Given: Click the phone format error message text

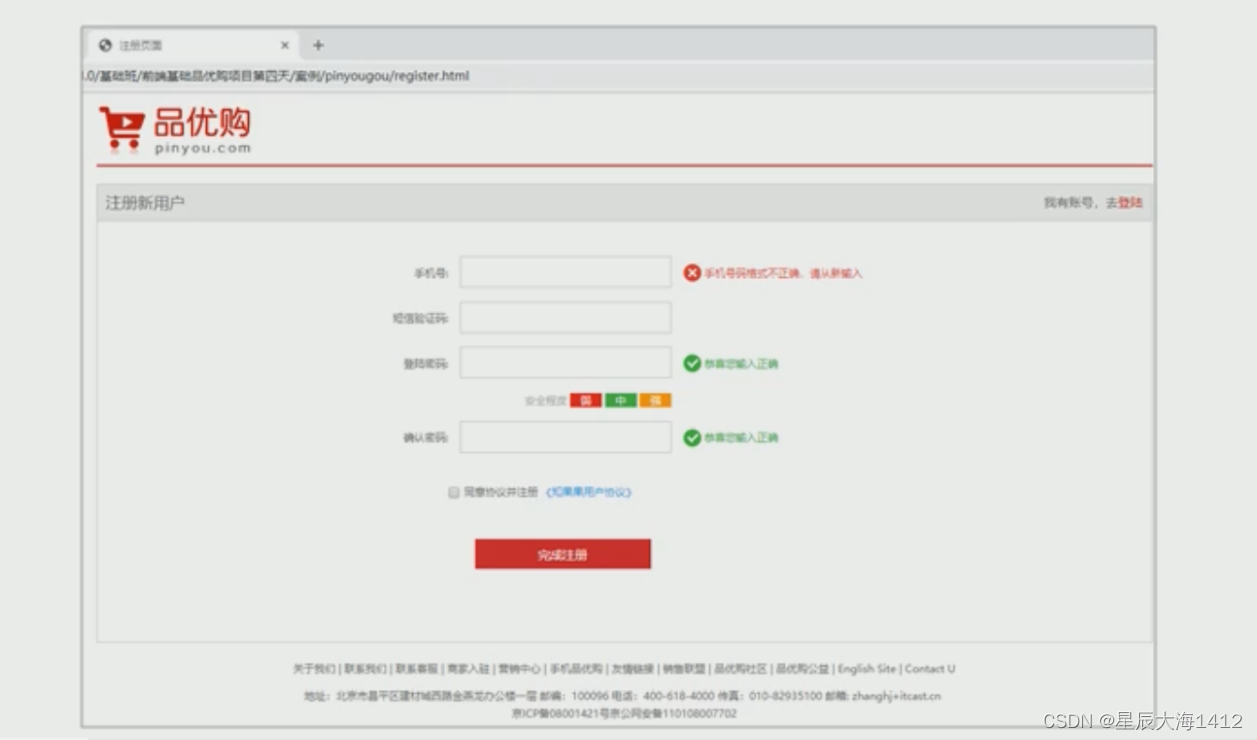Looking at the screenshot, I should 783,273.
